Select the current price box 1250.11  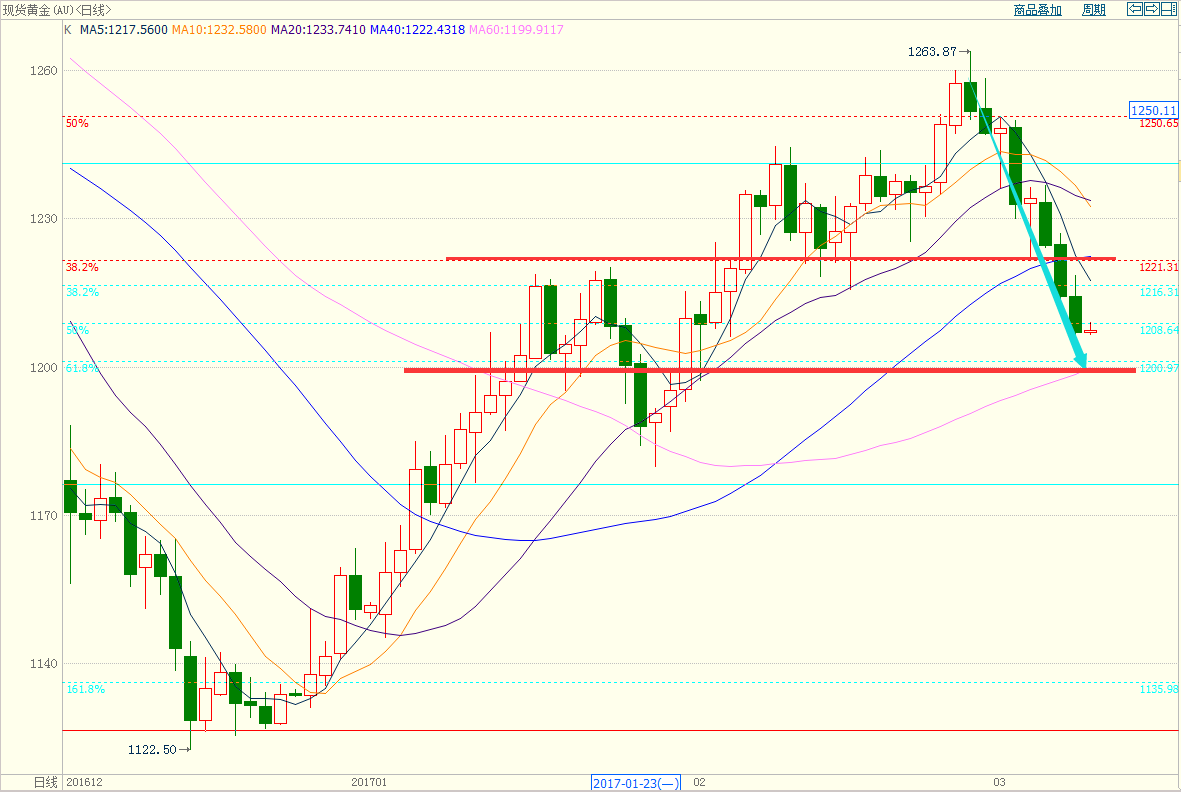1154,111
